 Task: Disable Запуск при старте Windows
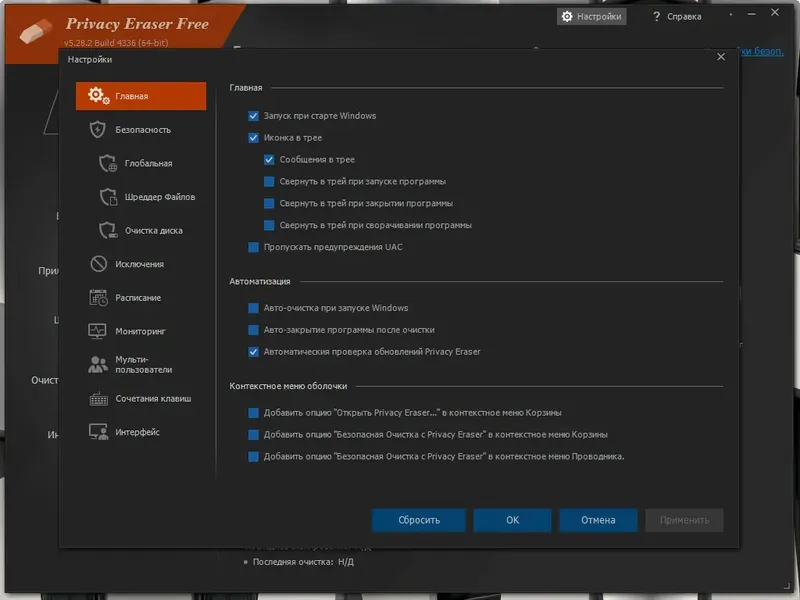click(253, 115)
